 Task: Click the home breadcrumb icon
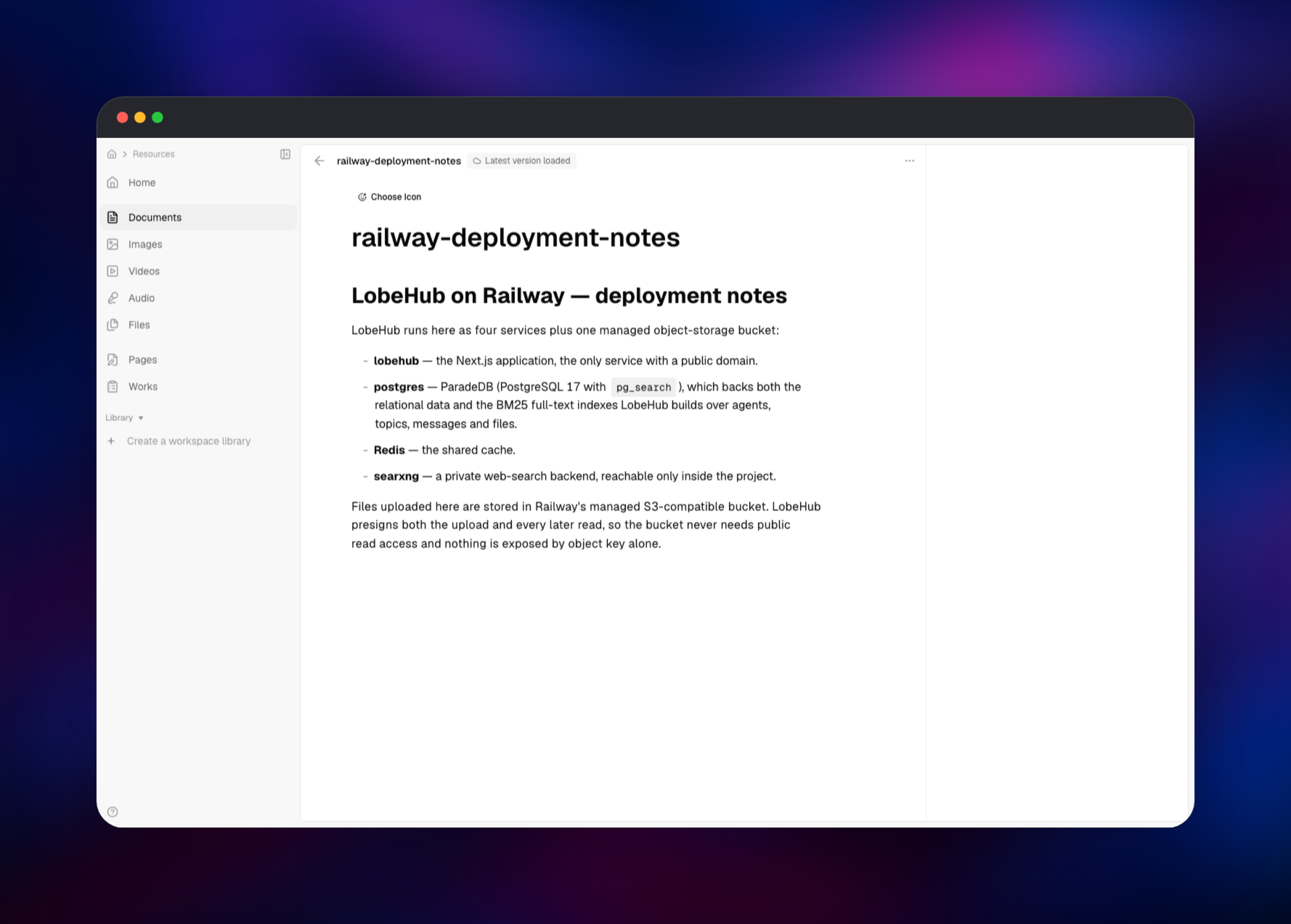pos(111,154)
